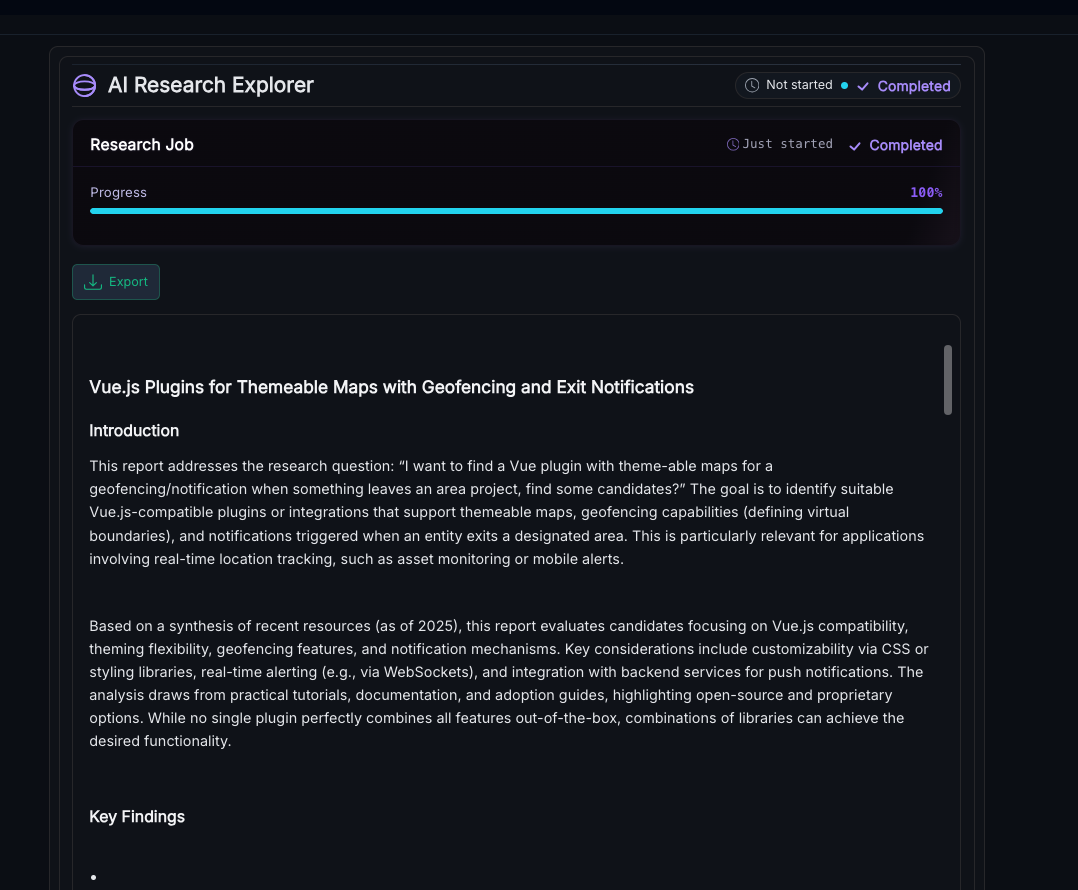Select the "AI Research Explorer" title text

click(211, 86)
